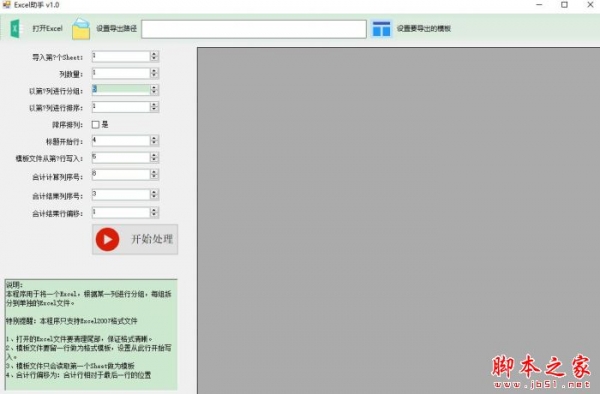
Task: Click the highlighted 以第?列进行分组 field
Action: (x=121, y=90)
